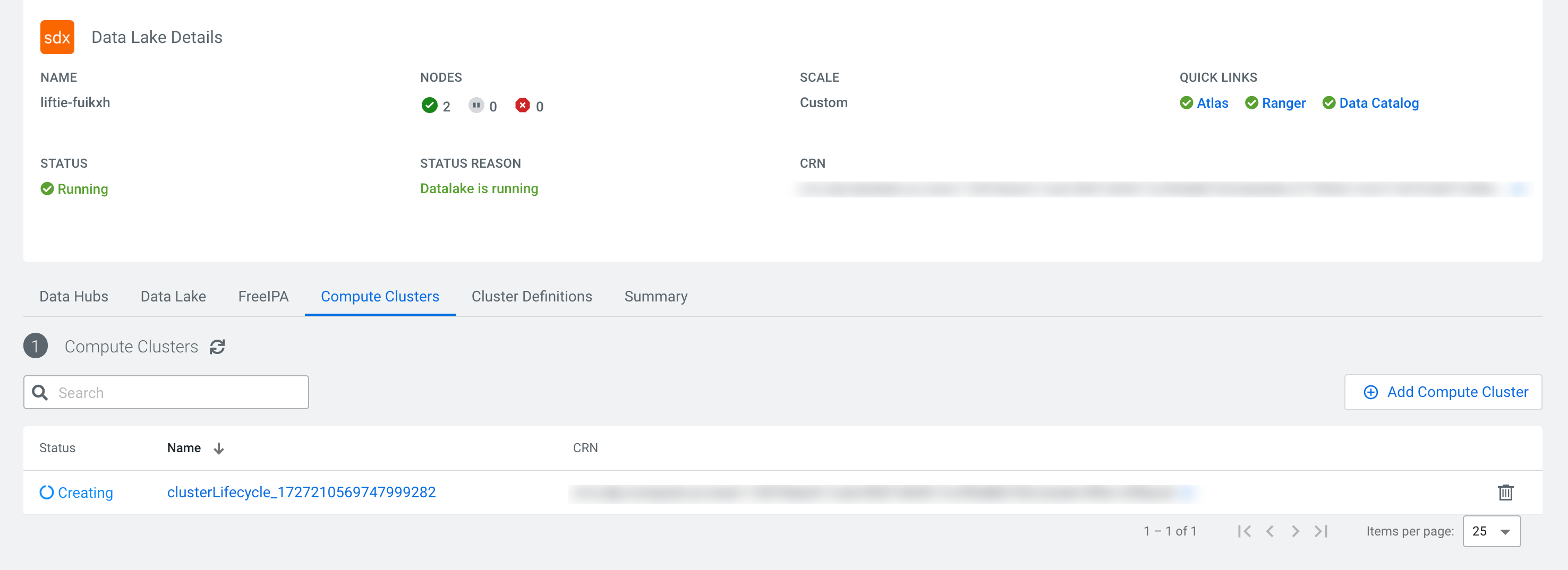This screenshot has height=570, width=1568.
Task: Click the gray stopped nodes icon
Action: [476, 106]
